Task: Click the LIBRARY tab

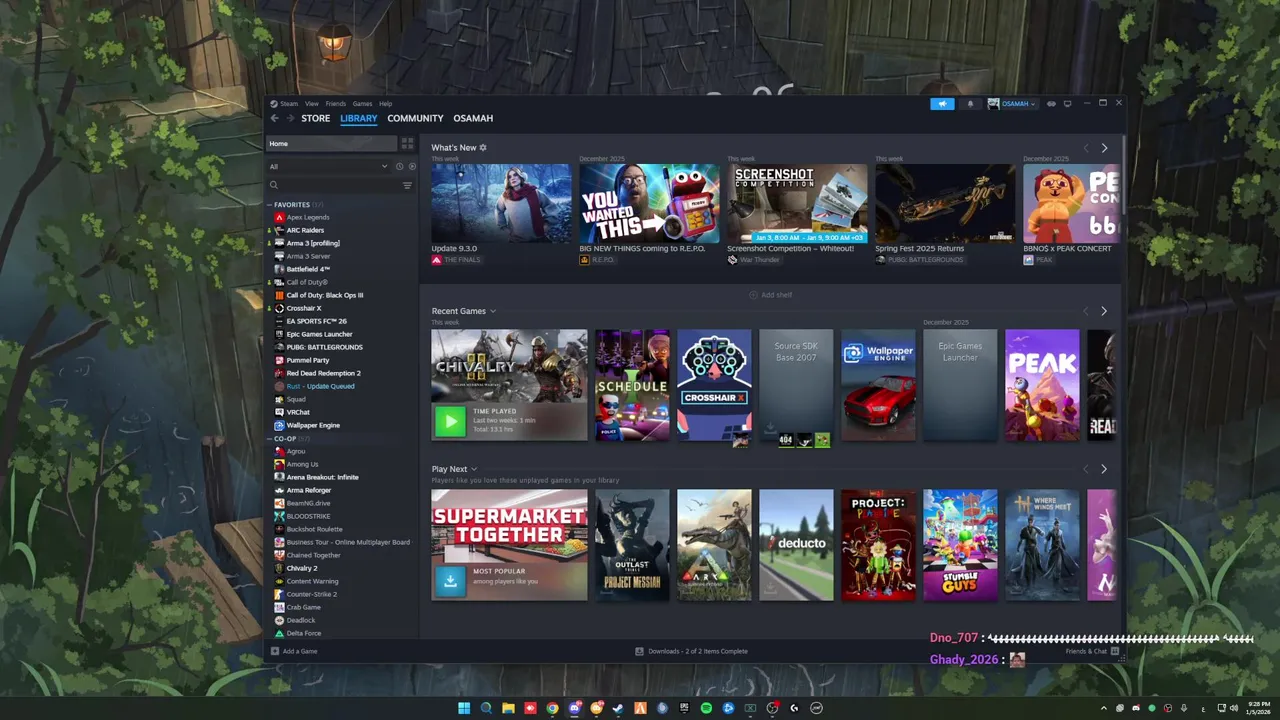Action: pos(358,118)
